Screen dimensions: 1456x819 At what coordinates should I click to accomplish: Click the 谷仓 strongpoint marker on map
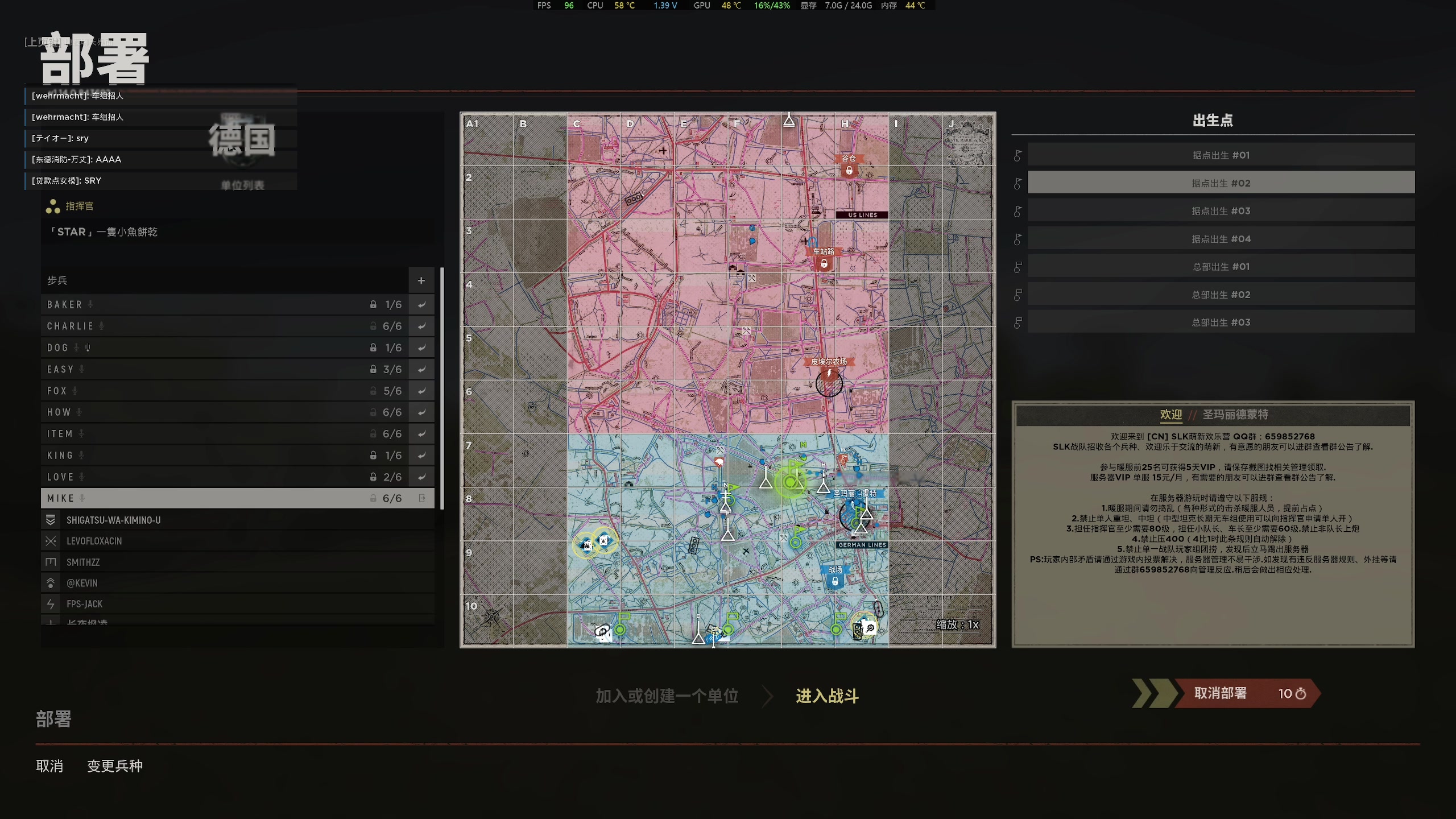tap(849, 170)
